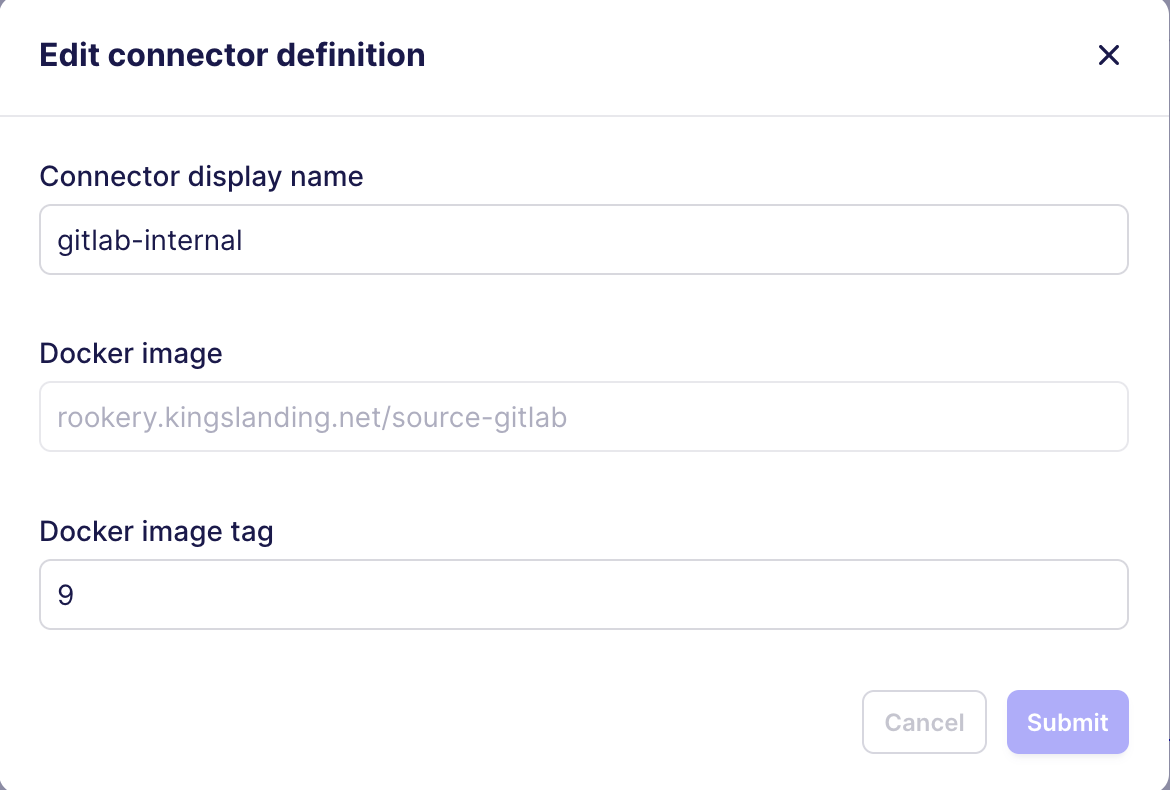The image size is (1170, 790).
Task: Click the Docker image label
Action: (130, 353)
